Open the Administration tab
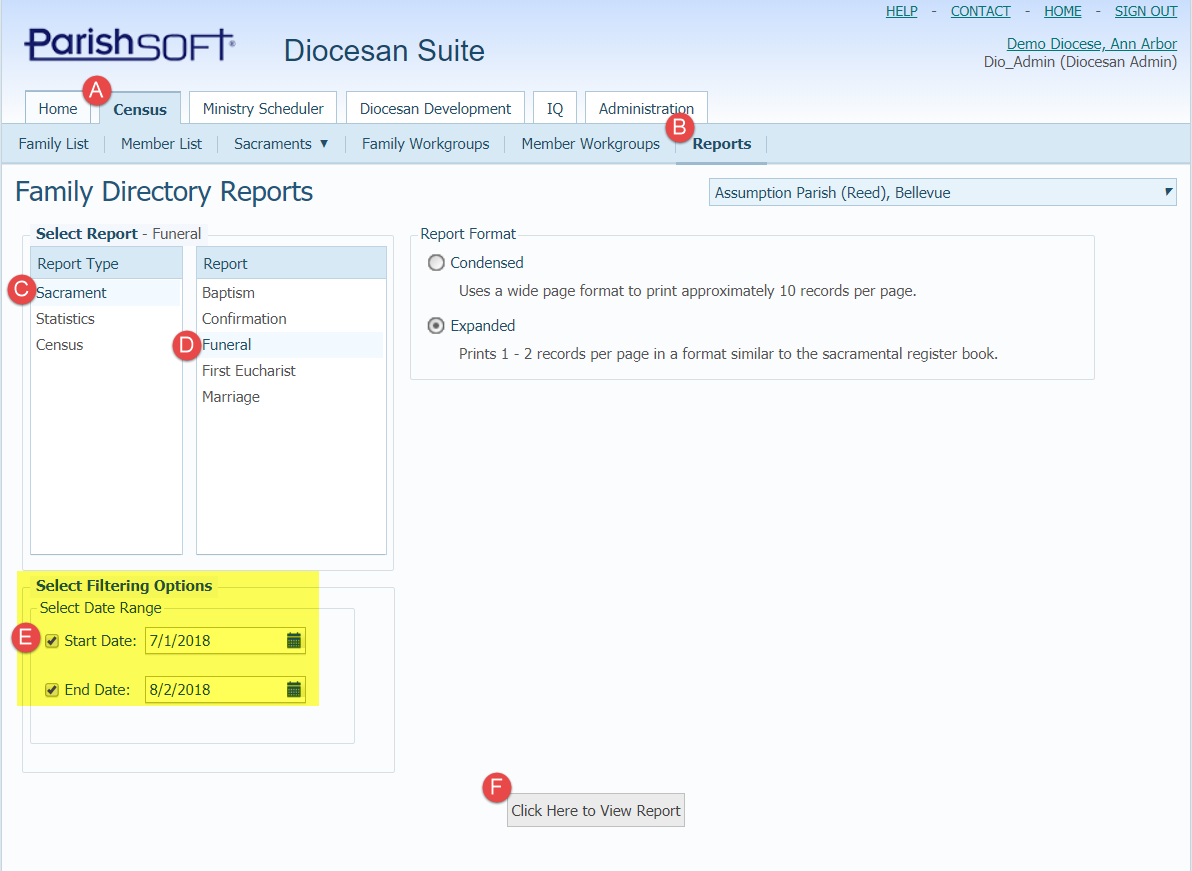The width and height of the screenshot is (1192, 871). point(646,109)
